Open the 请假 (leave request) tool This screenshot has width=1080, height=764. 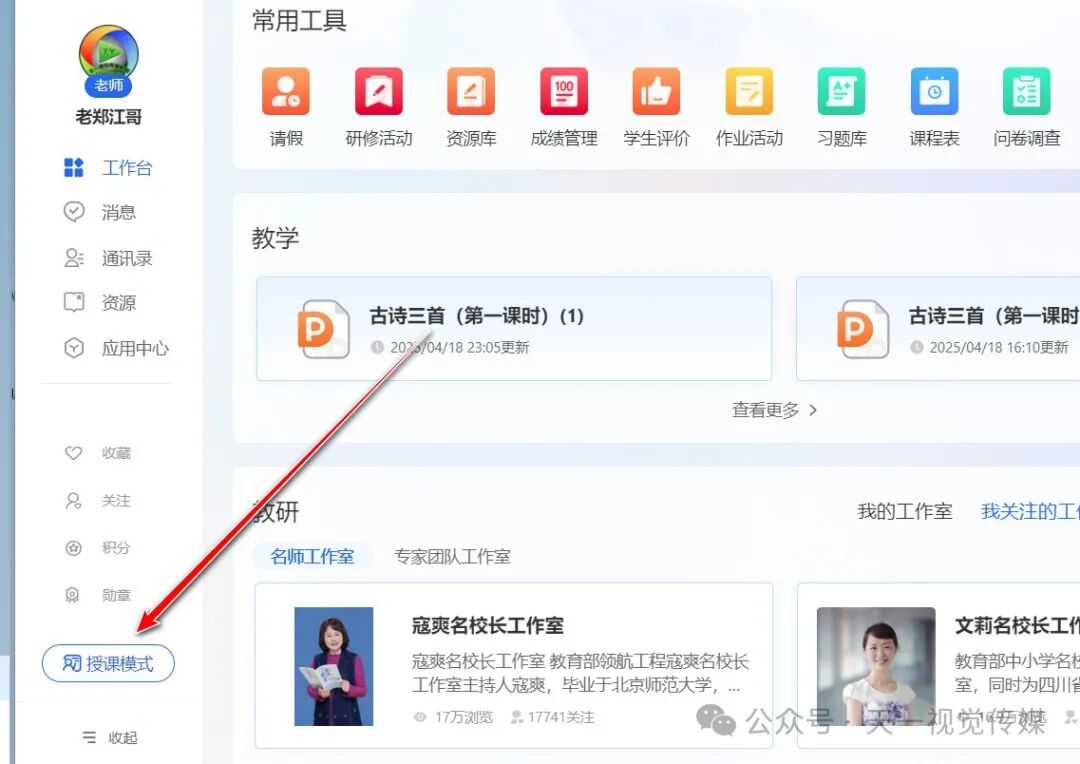[x=286, y=107]
